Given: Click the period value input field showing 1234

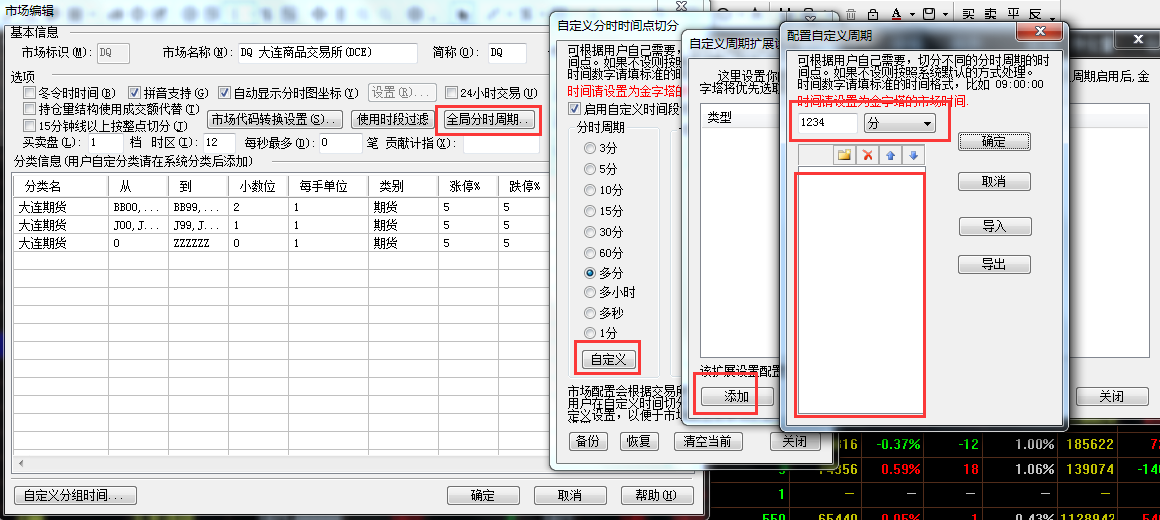Looking at the screenshot, I should [x=828, y=124].
